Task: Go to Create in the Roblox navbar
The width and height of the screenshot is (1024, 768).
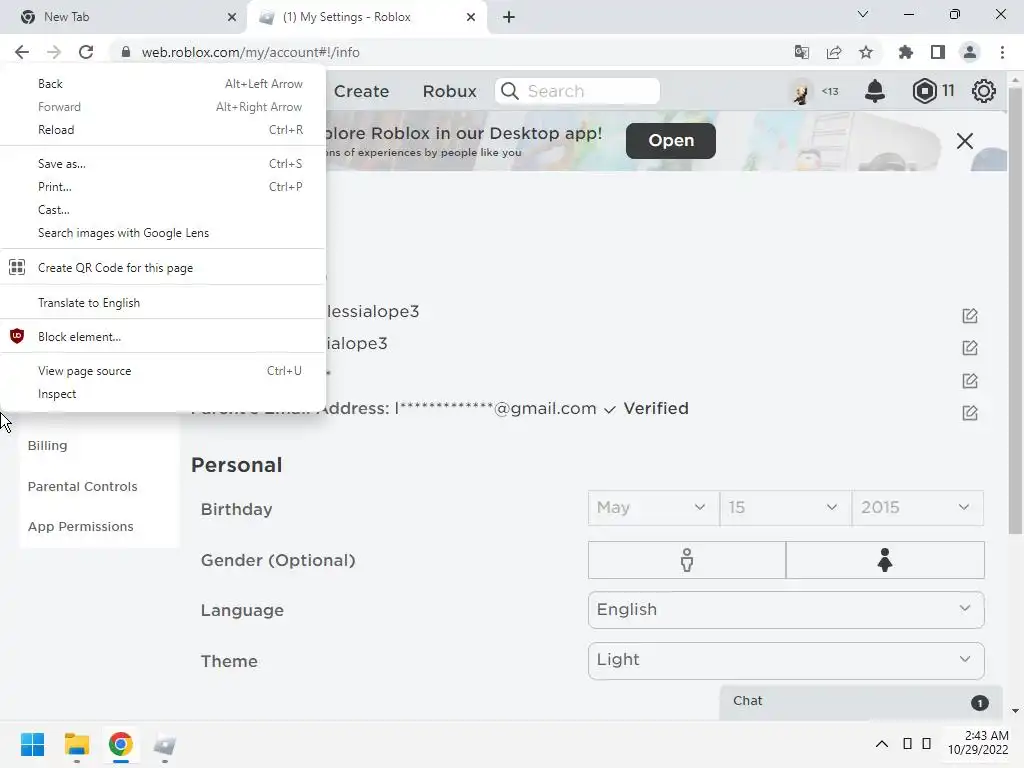Action: 361,91
